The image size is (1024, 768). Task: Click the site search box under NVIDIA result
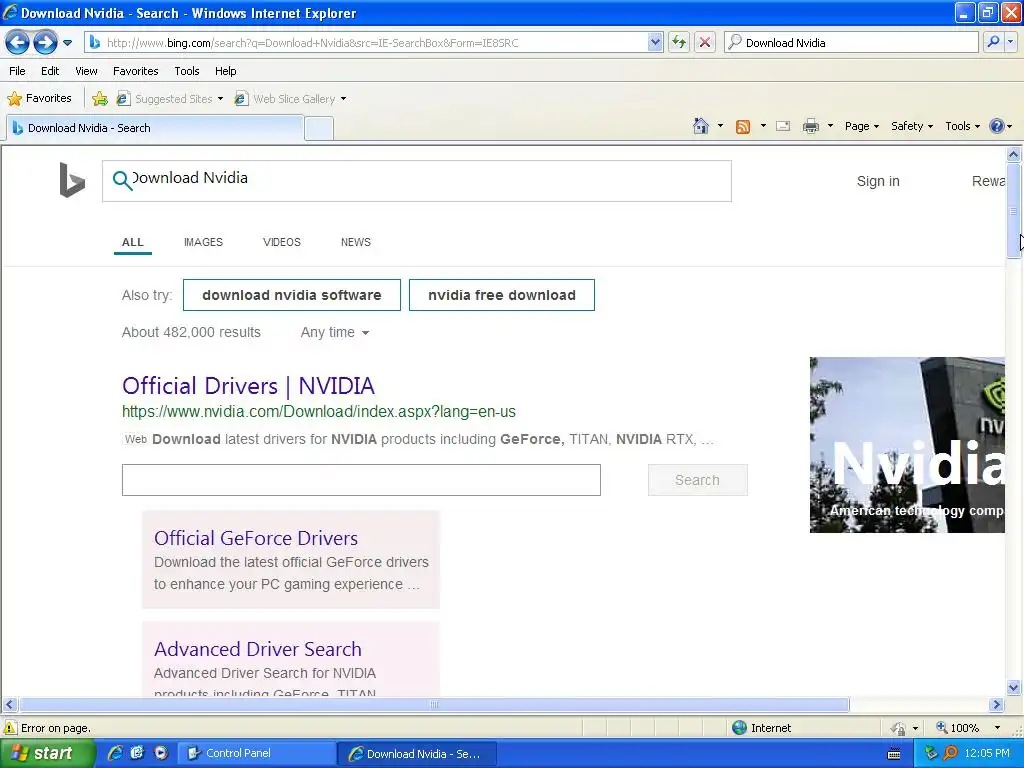[x=361, y=480]
